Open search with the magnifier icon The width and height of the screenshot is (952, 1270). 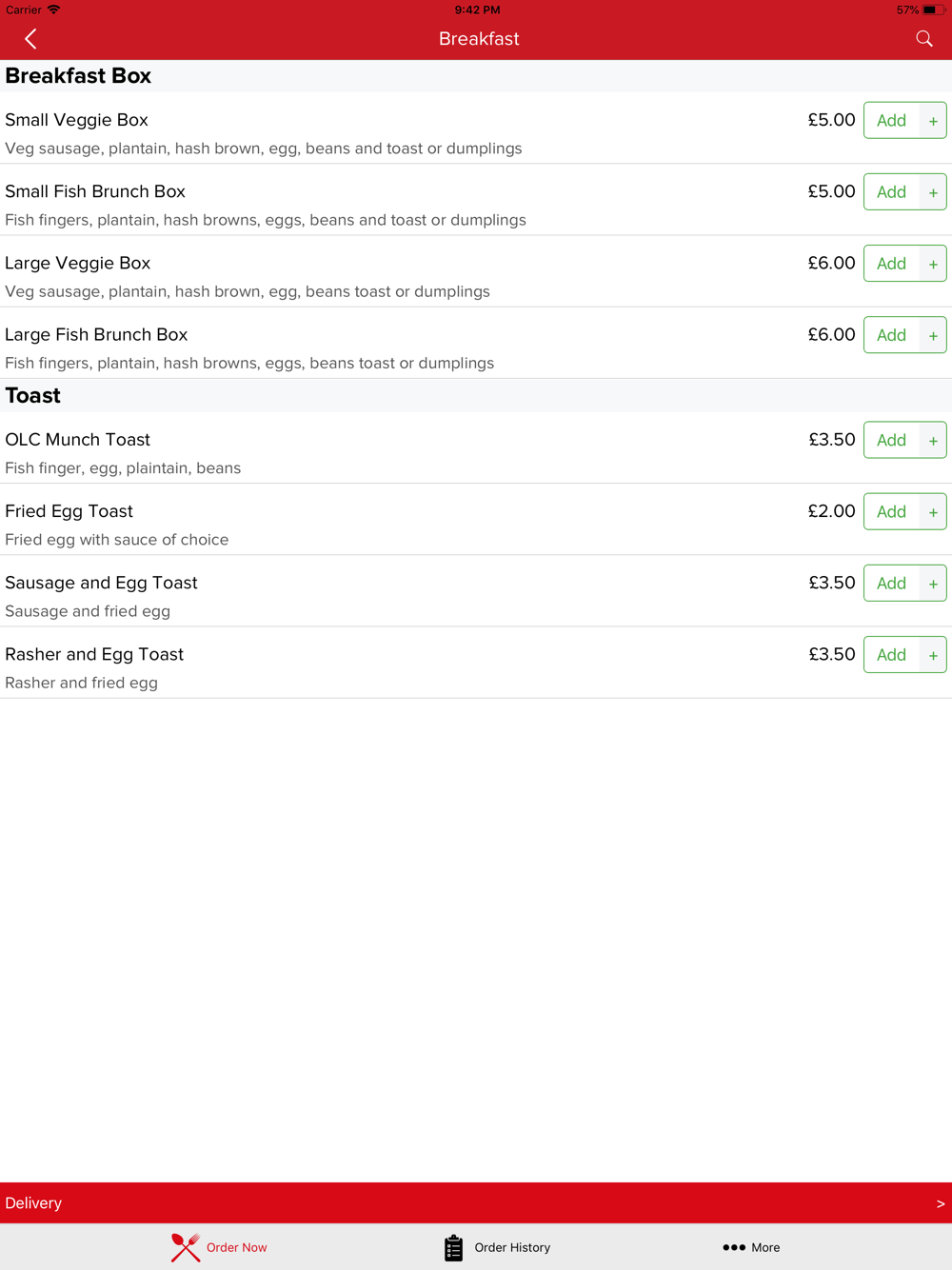[924, 39]
